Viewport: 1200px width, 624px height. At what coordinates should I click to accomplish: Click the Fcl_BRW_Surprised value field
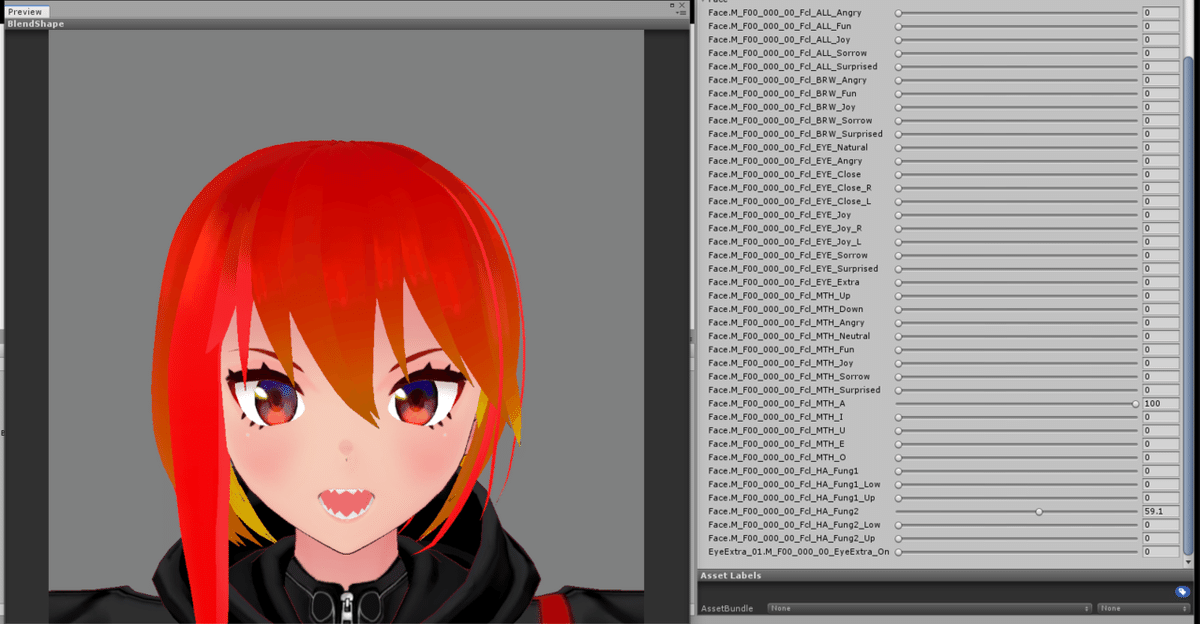(x=1161, y=134)
